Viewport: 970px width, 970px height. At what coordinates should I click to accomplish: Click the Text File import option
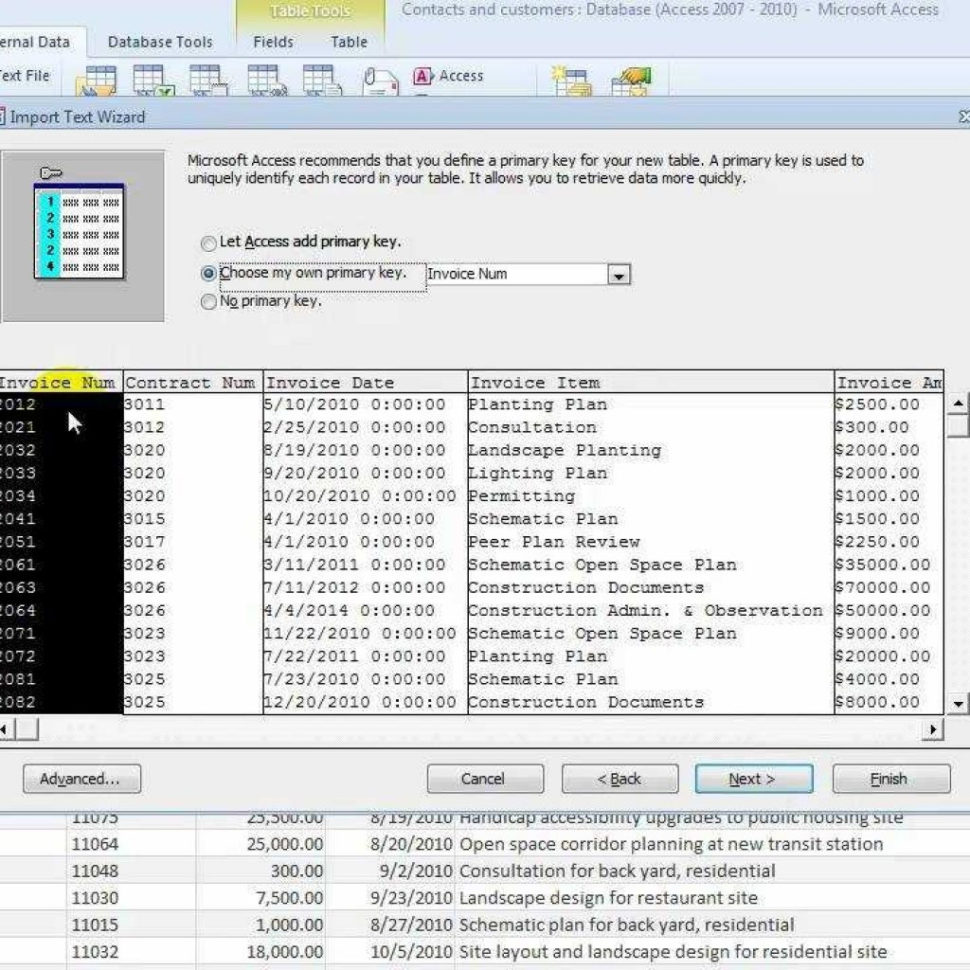pyautogui.click(x=24, y=76)
